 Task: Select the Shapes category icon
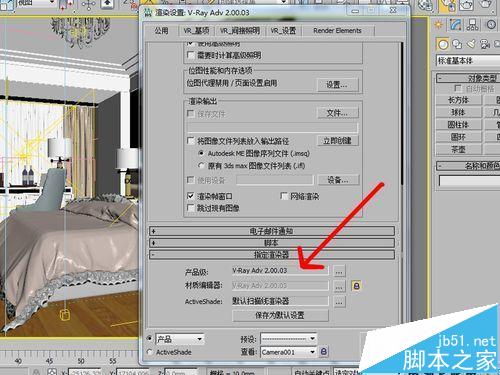click(457, 44)
